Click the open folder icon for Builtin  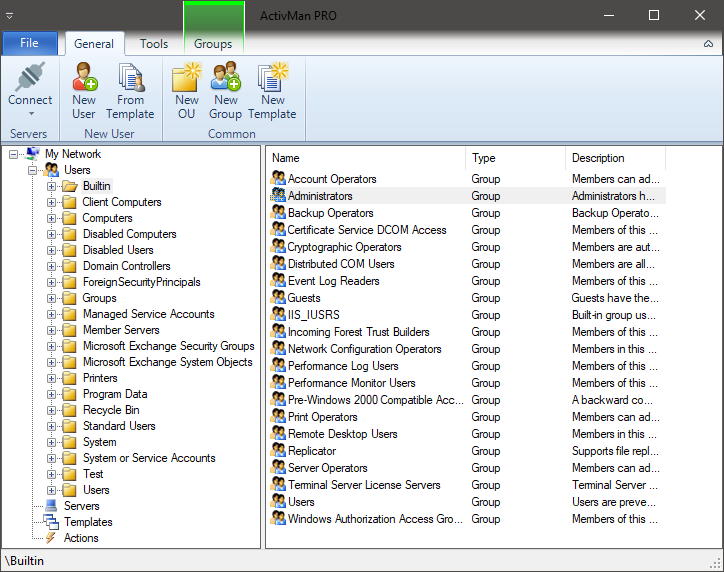click(70, 186)
